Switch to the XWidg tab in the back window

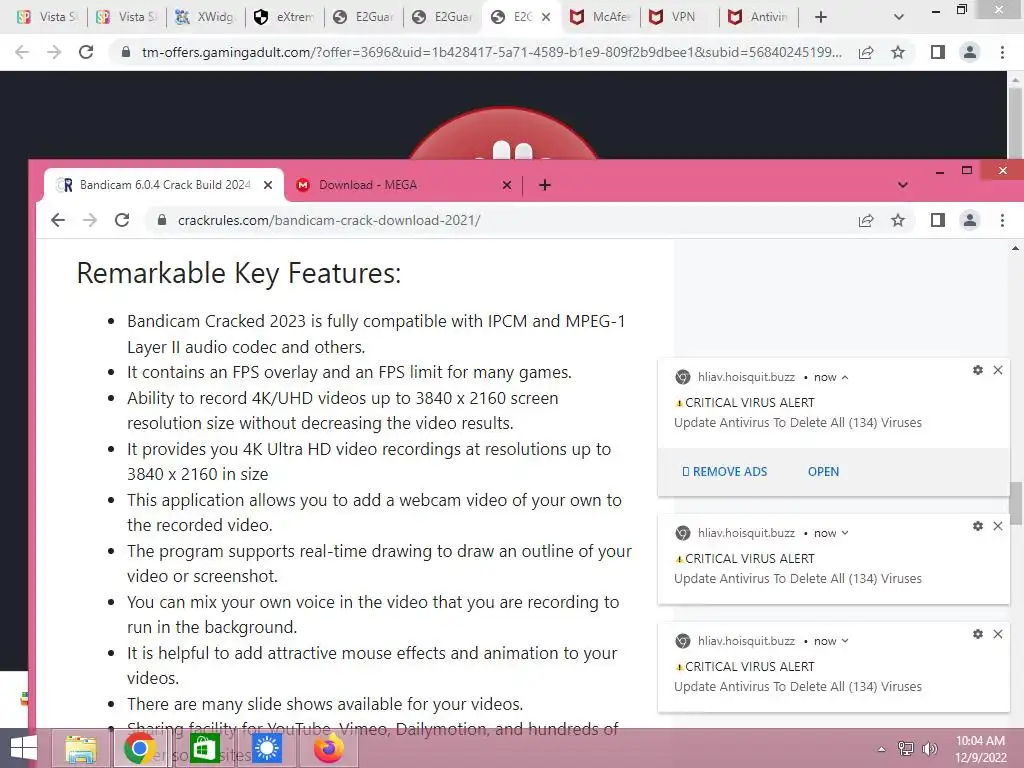[x=204, y=17]
